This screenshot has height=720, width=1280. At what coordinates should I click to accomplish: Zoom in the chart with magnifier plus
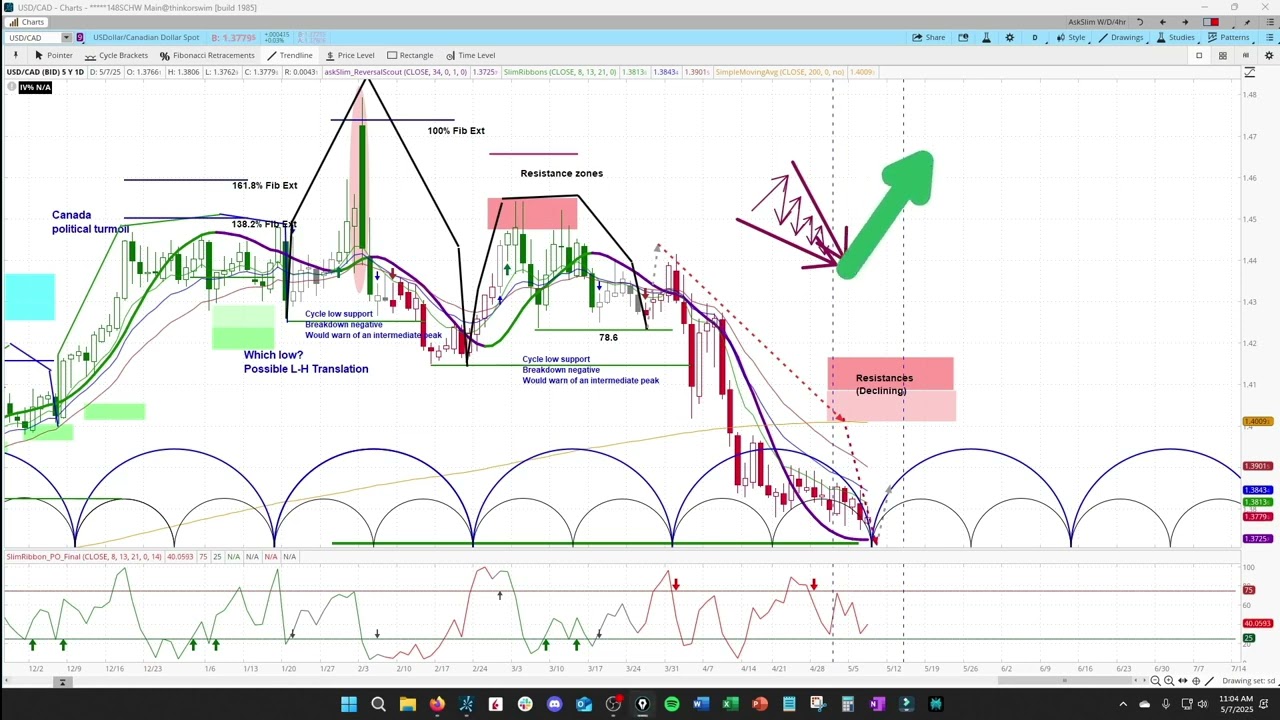click(x=1169, y=681)
